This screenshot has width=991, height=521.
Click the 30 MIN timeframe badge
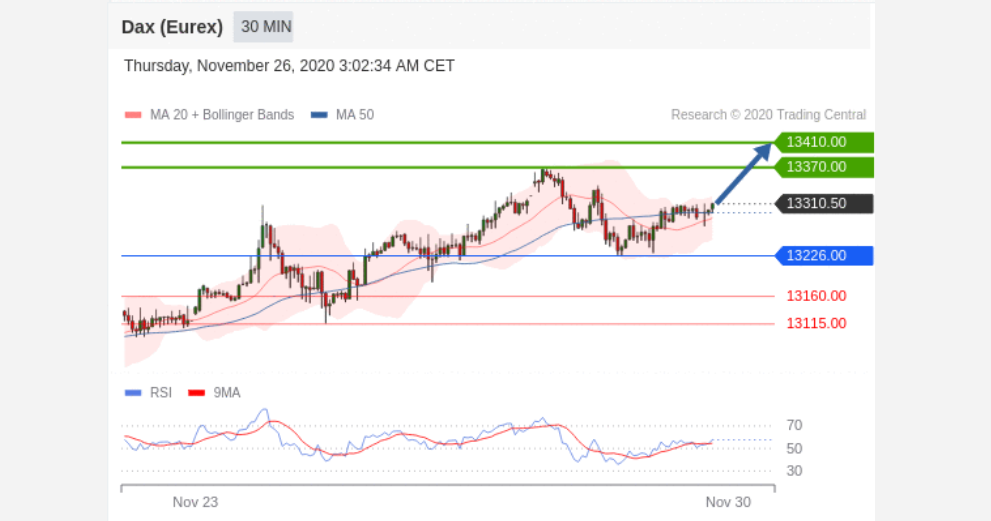[x=263, y=27]
